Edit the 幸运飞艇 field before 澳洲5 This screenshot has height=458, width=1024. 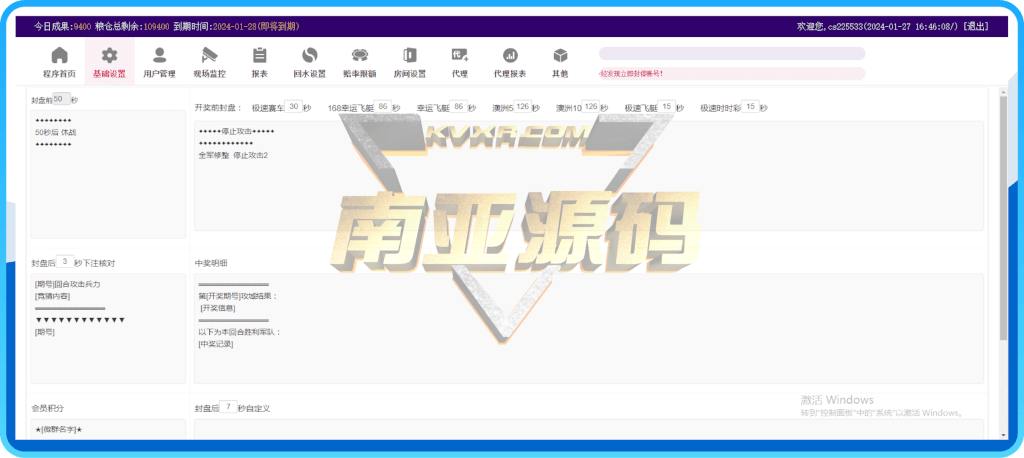458,106
